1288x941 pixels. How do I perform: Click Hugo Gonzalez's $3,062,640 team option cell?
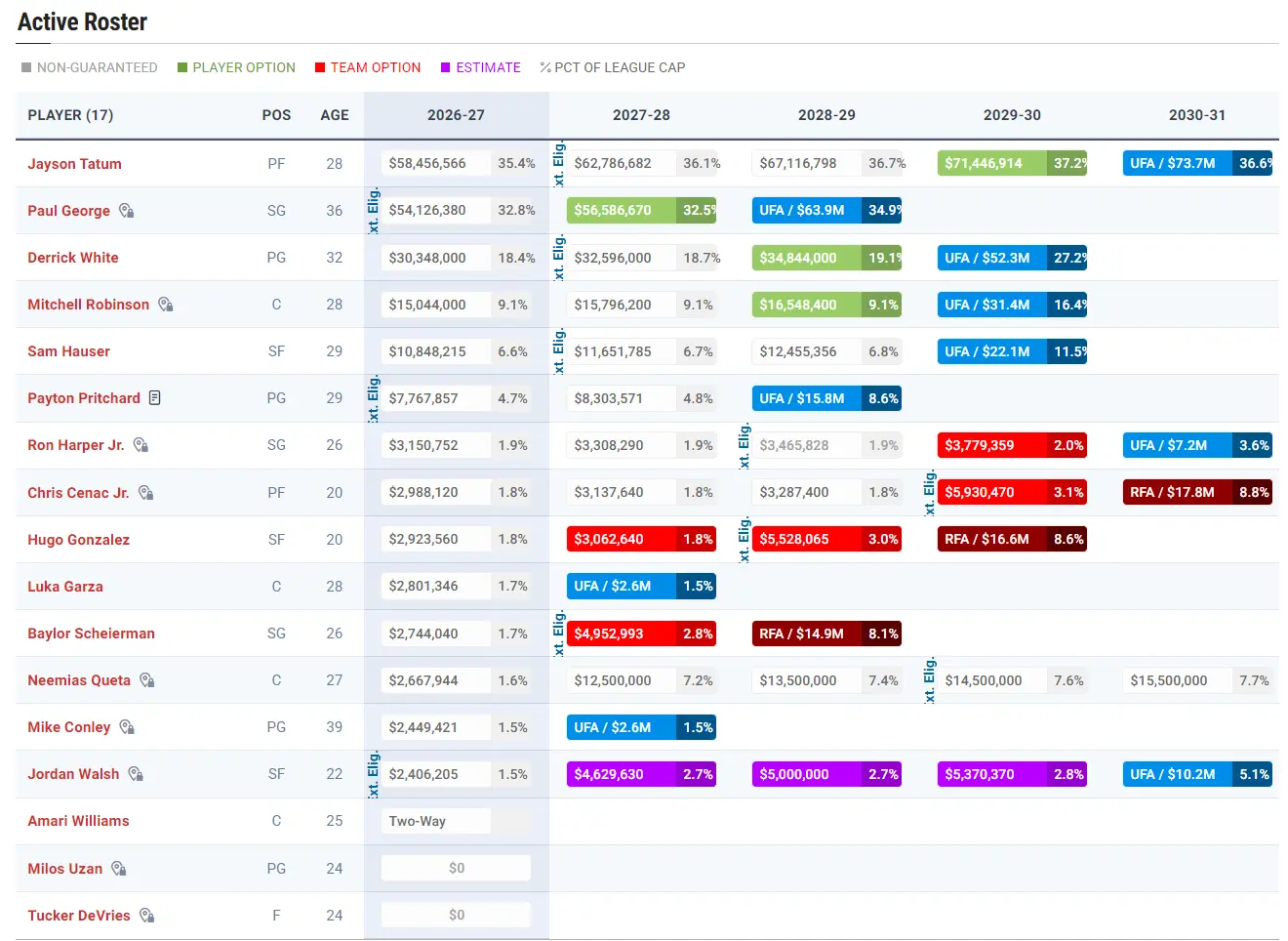(x=641, y=539)
